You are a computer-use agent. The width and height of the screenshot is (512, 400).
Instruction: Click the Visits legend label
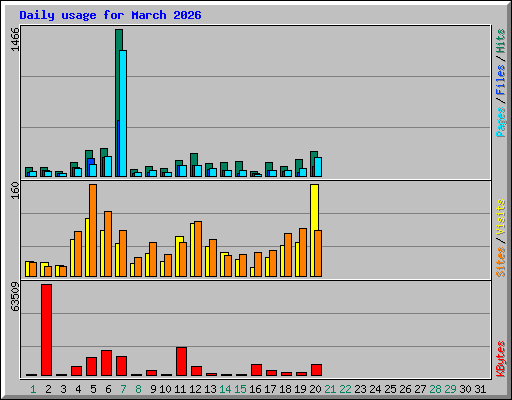coord(500,217)
